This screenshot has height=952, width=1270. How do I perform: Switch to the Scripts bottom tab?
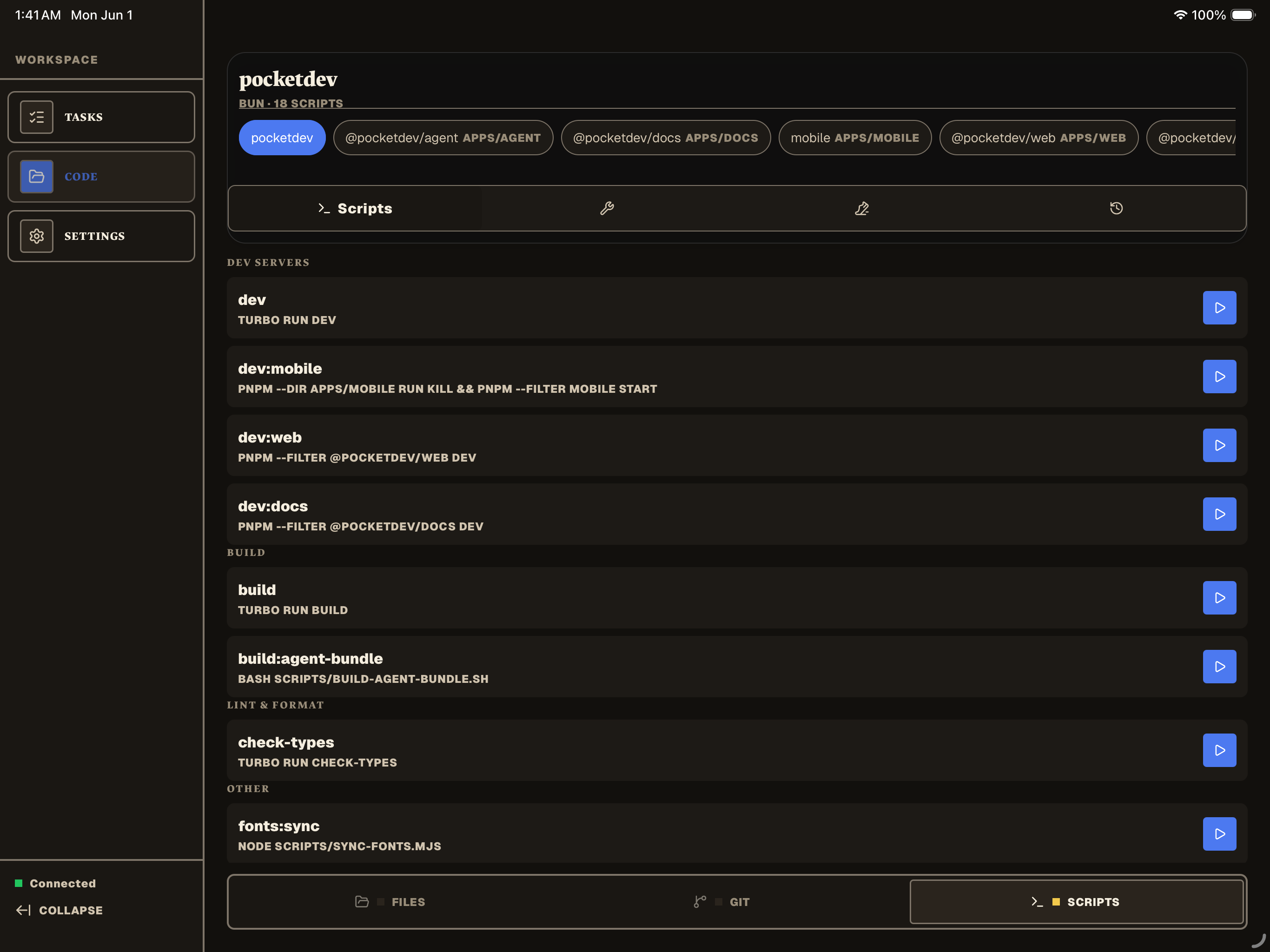tap(1076, 901)
